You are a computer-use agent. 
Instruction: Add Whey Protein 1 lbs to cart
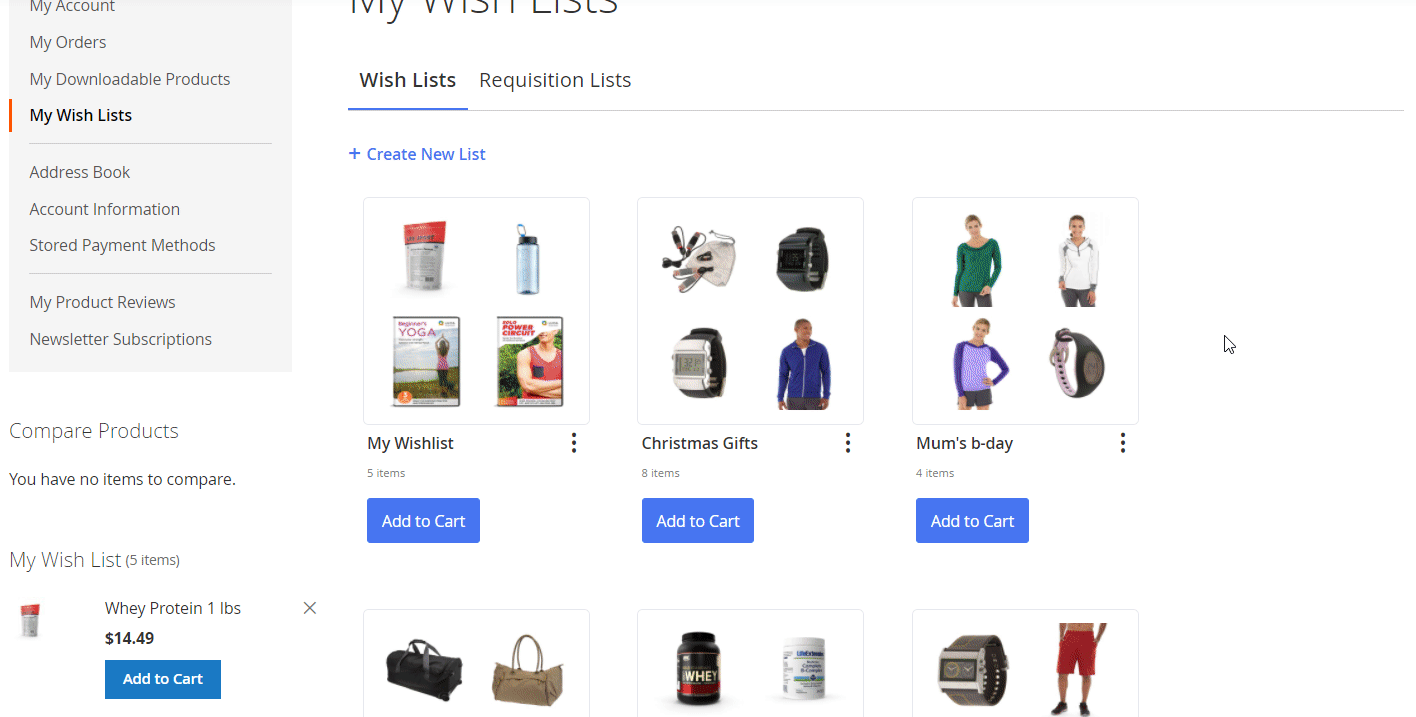163,679
